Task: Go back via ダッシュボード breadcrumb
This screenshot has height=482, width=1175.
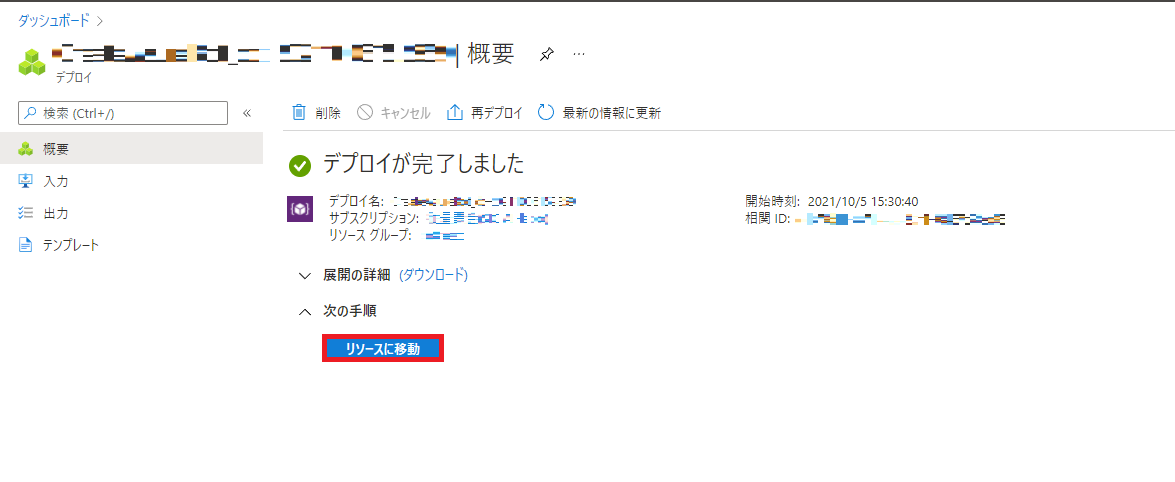Action: point(54,19)
